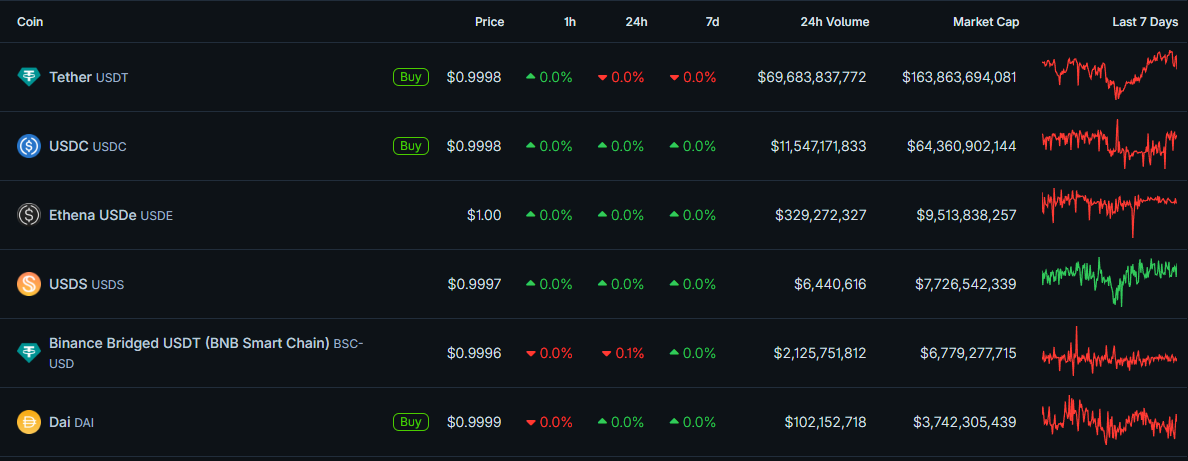Click the Binance Bridged USDT icon

(x=29, y=353)
